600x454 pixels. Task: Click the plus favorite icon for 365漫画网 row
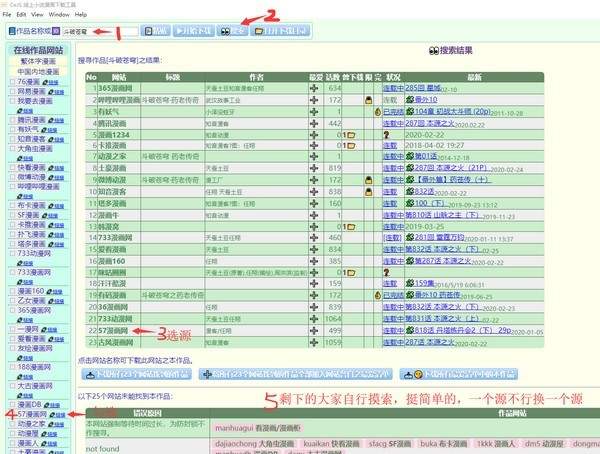point(313,89)
